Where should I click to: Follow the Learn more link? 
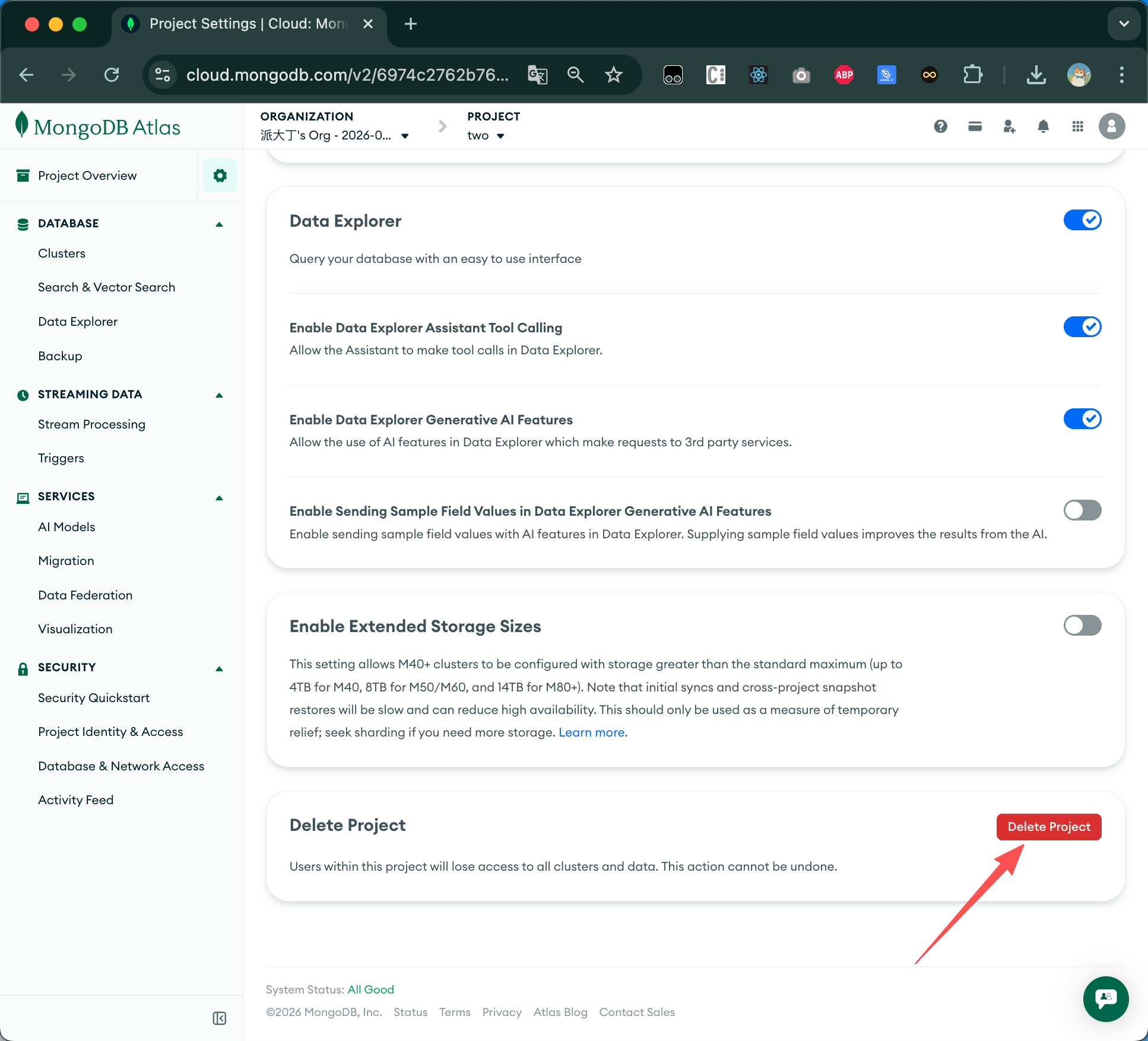(x=591, y=732)
